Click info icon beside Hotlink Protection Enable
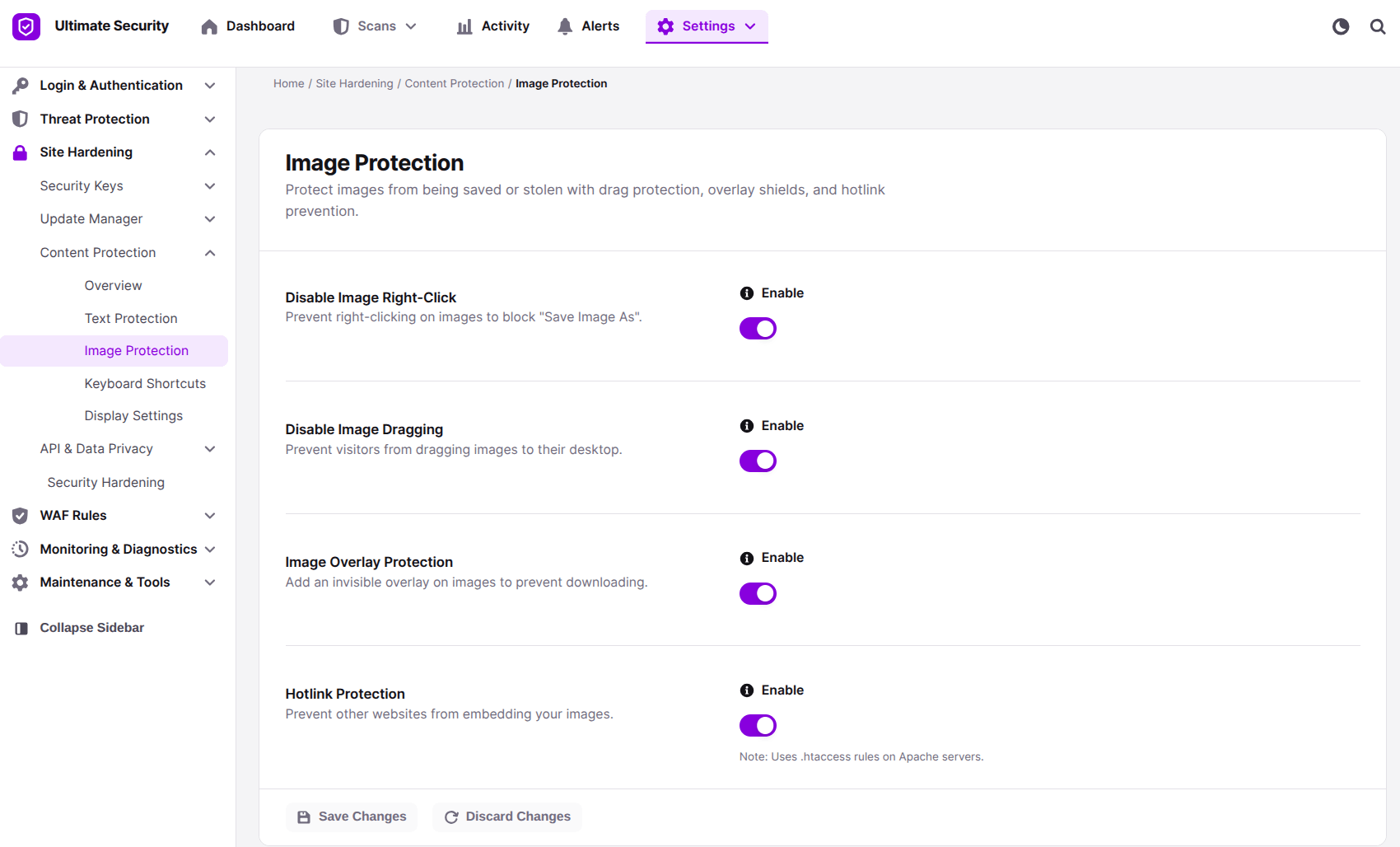This screenshot has width=1400, height=847. [747, 690]
